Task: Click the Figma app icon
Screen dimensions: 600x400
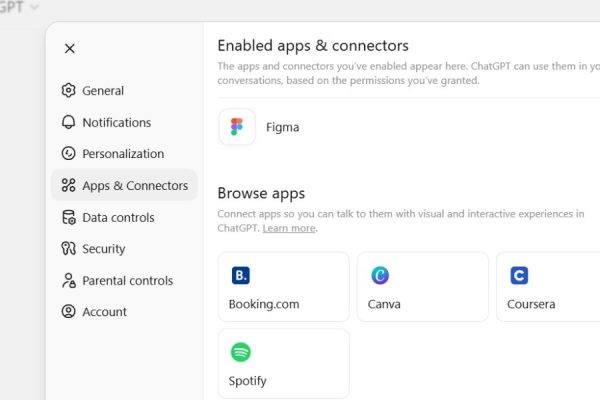Action: (237, 127)
